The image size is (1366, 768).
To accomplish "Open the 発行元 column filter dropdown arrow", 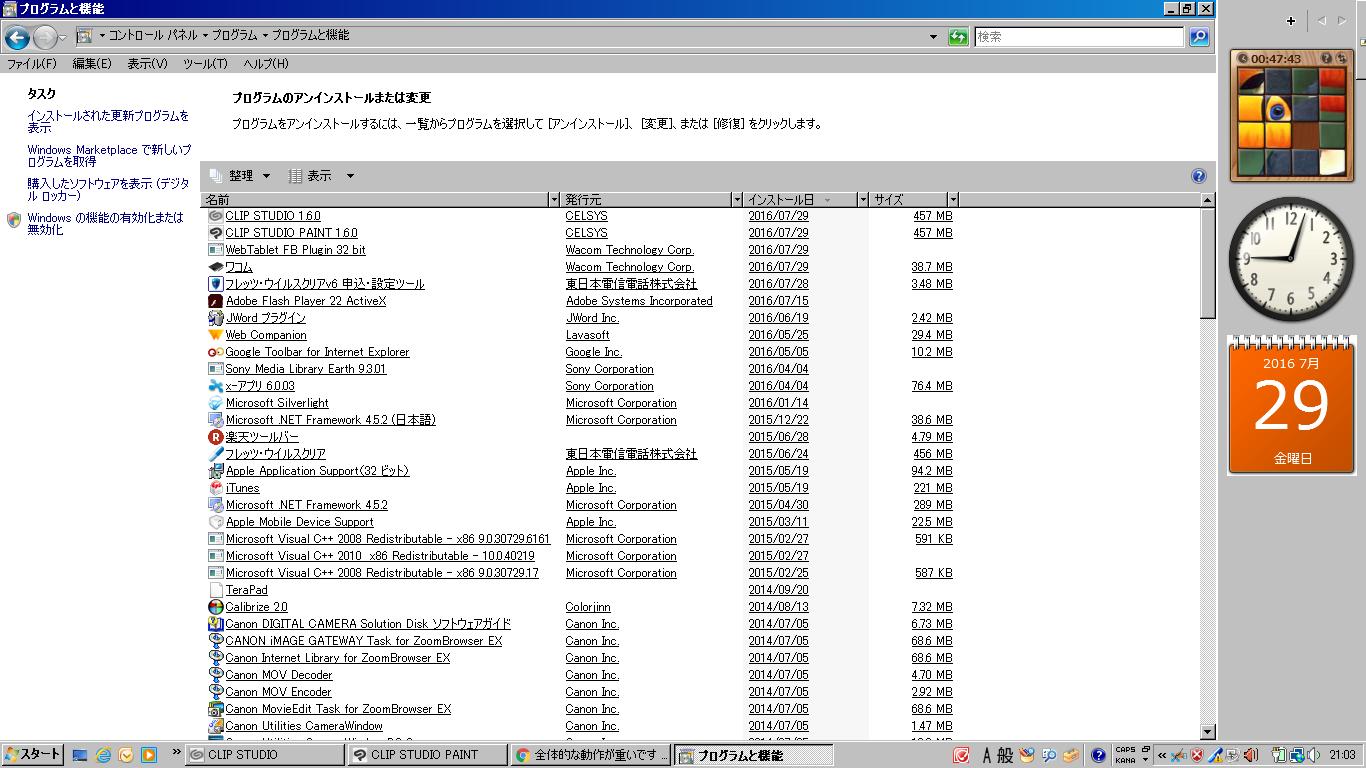I will click(737, 200).
